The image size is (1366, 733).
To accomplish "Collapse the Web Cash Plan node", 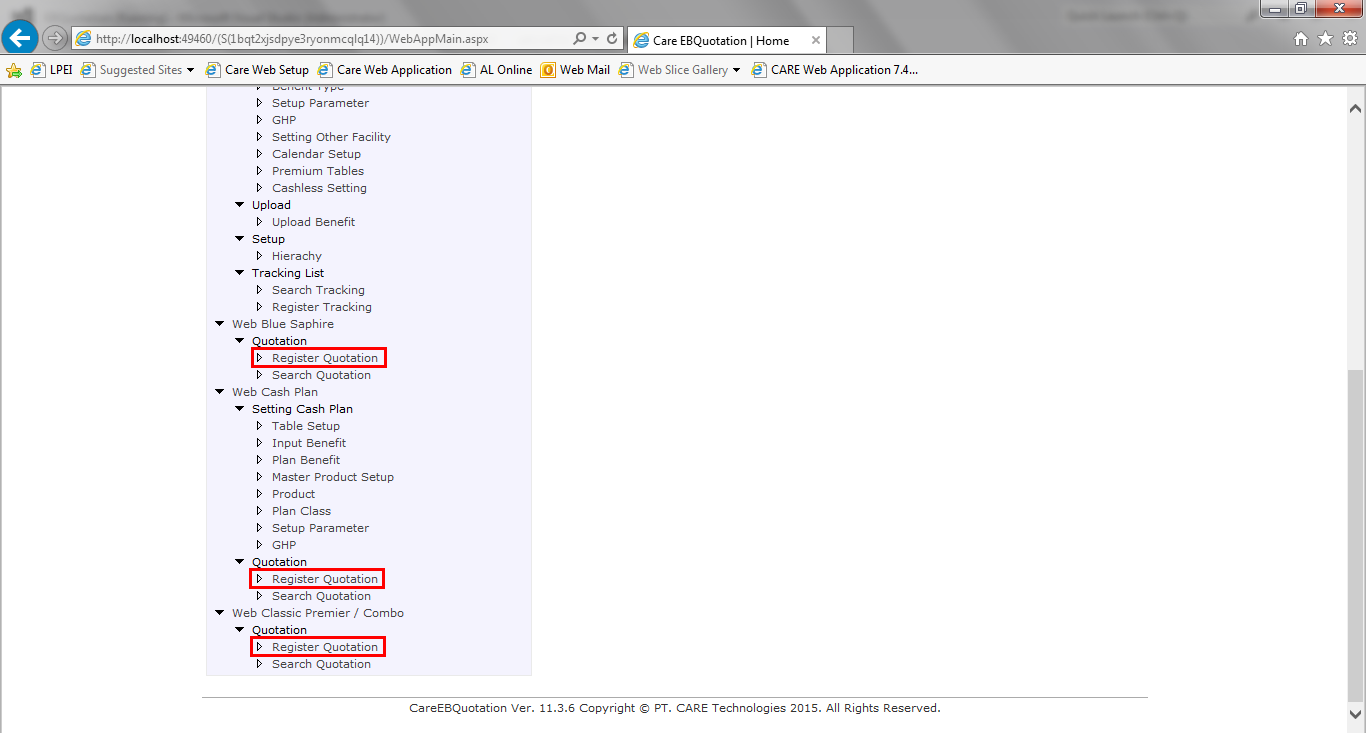I will (220, 392).
